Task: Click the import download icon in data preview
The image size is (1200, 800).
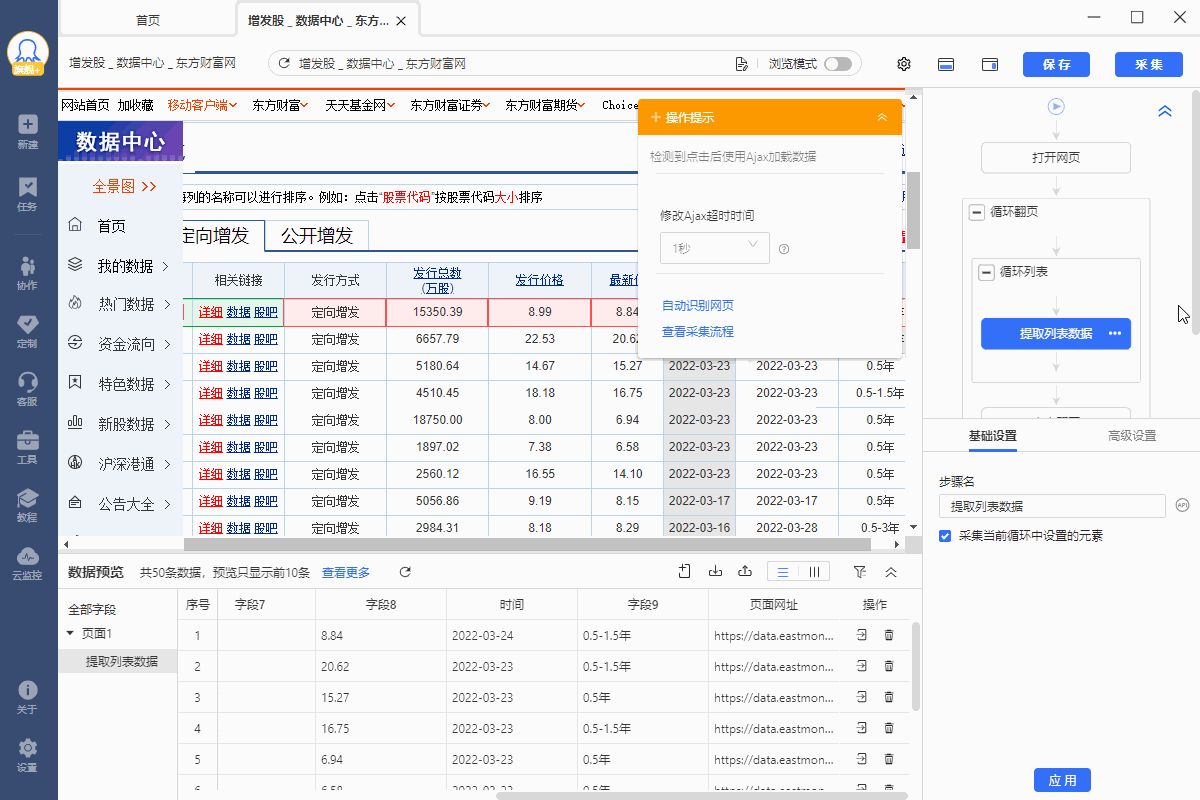Action: tap(715, 572)
